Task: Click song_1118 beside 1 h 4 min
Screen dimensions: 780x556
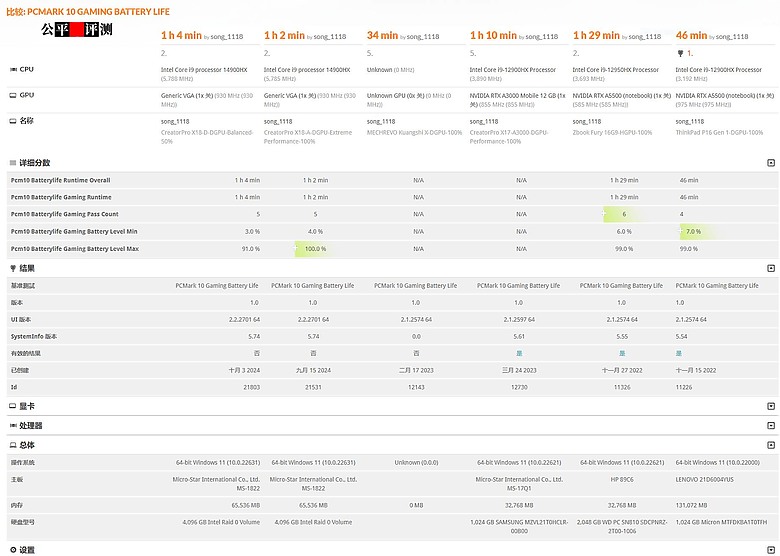Action: (x=227, y=37)
